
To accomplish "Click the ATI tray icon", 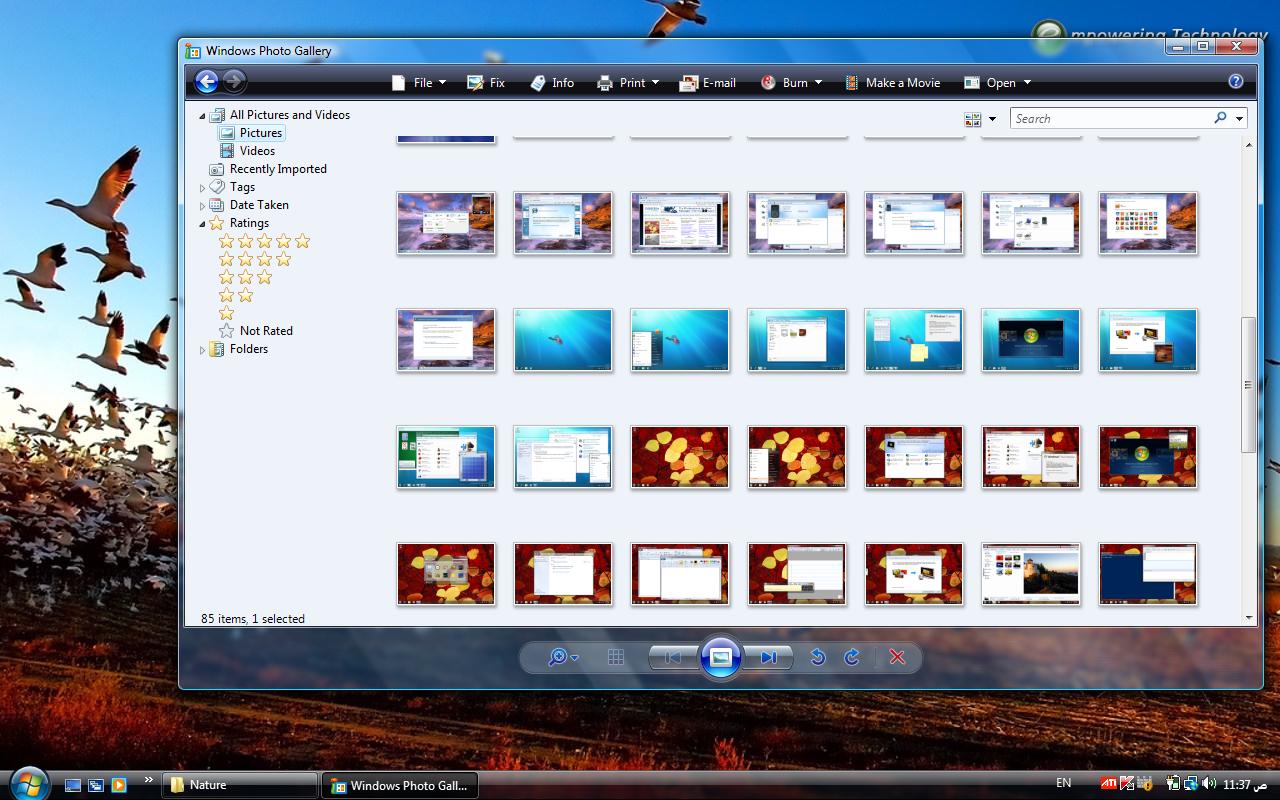I will [1108, 784].
